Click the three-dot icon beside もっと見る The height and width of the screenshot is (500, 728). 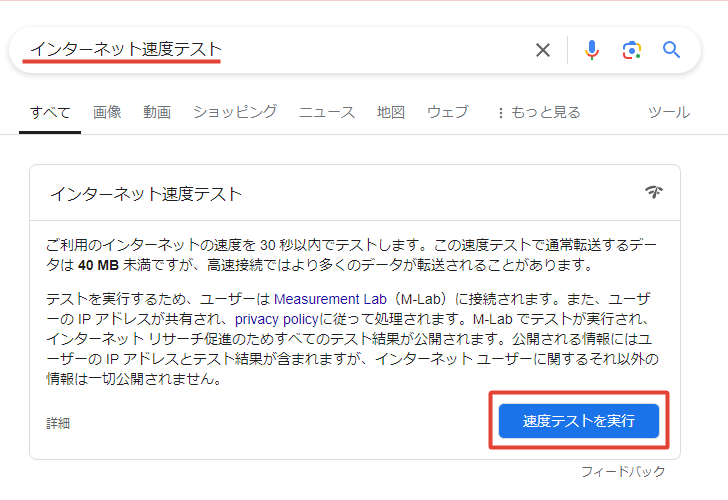[500, 113]
